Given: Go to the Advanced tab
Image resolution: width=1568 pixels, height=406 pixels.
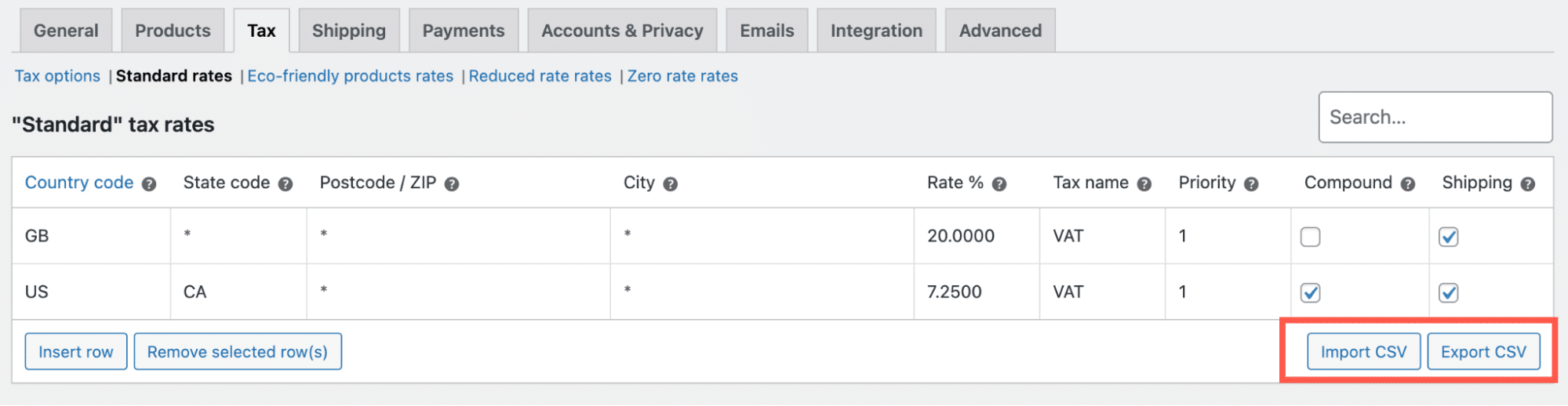Looking at the screenshot, I should coord(1000,31).
